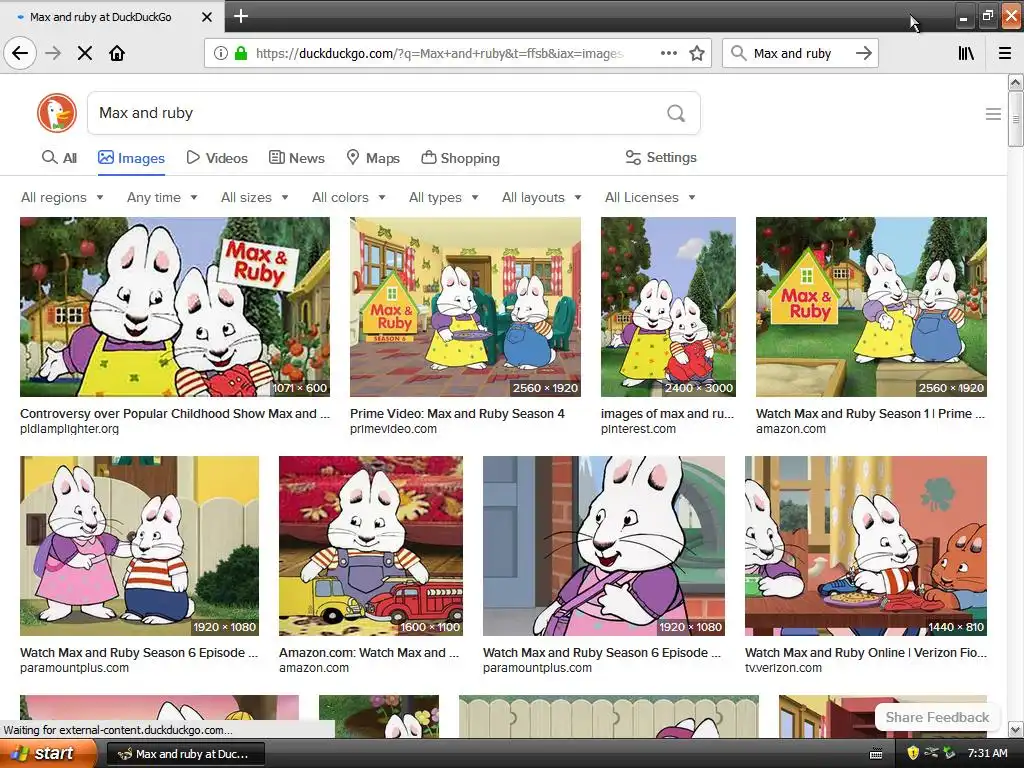Expand the All layouts filter
This screenshot has height=768, width=1024.
[x=541, y=197]
